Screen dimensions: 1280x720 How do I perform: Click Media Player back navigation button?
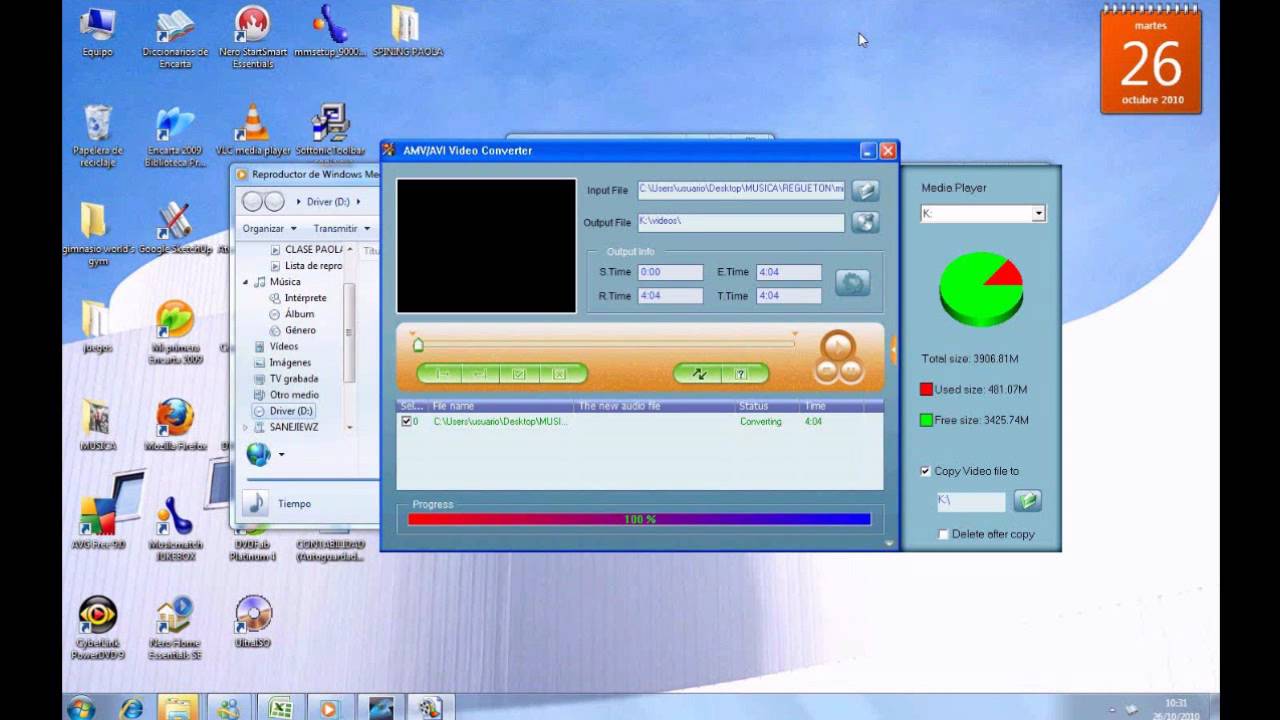(252, 202)
